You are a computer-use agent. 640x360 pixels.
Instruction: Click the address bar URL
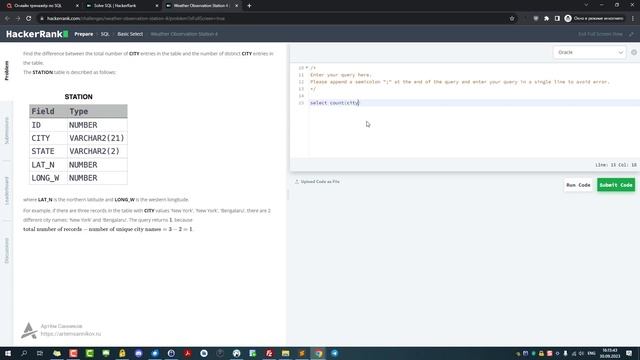coord(136,18)
